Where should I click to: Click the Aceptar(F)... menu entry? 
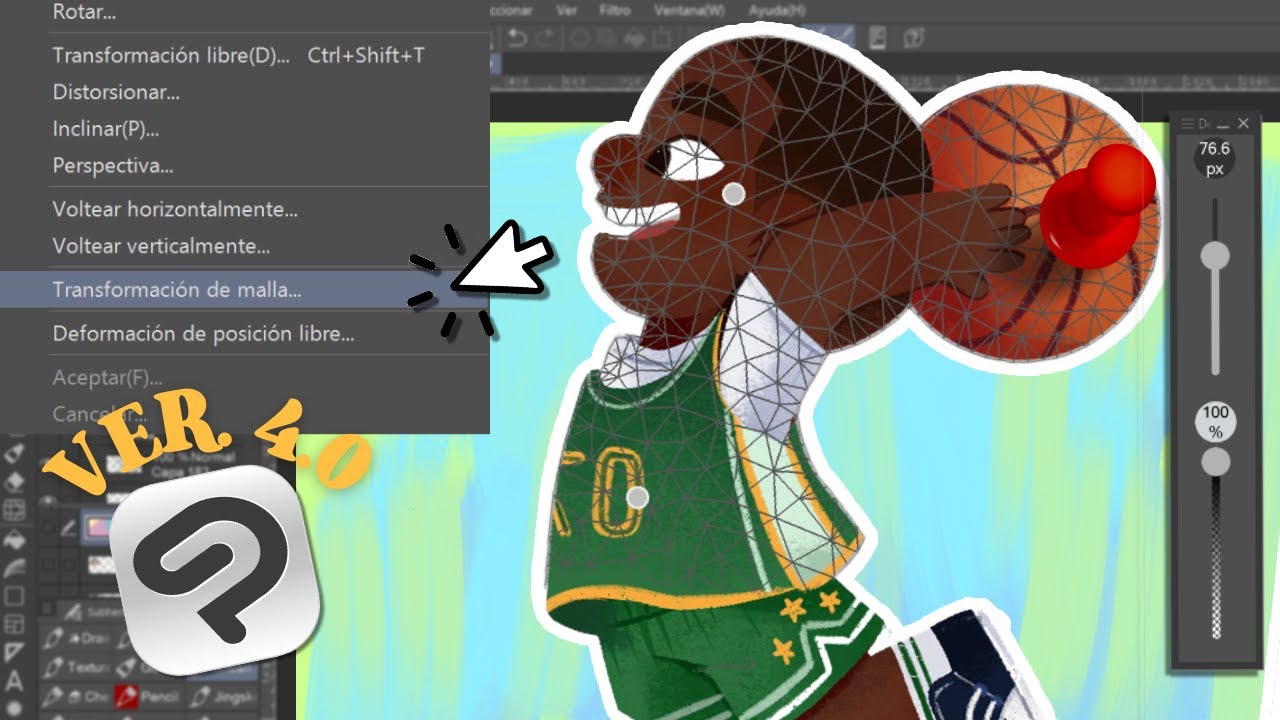(107, 378)
